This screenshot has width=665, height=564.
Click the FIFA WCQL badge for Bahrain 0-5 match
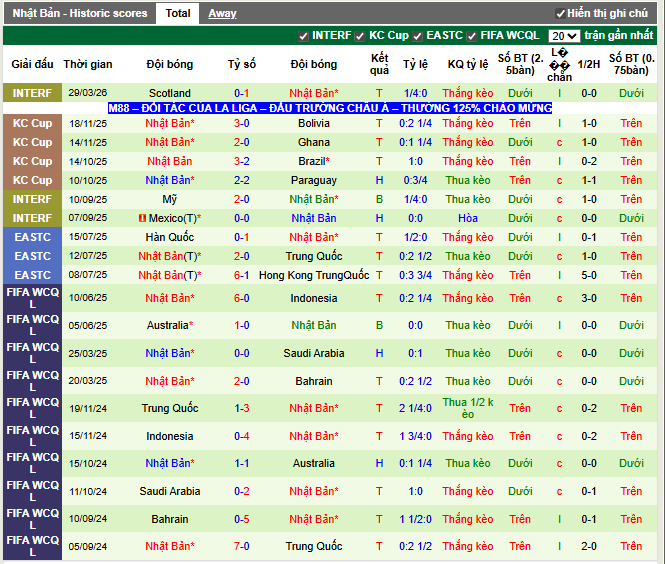[x=32, y=519]
